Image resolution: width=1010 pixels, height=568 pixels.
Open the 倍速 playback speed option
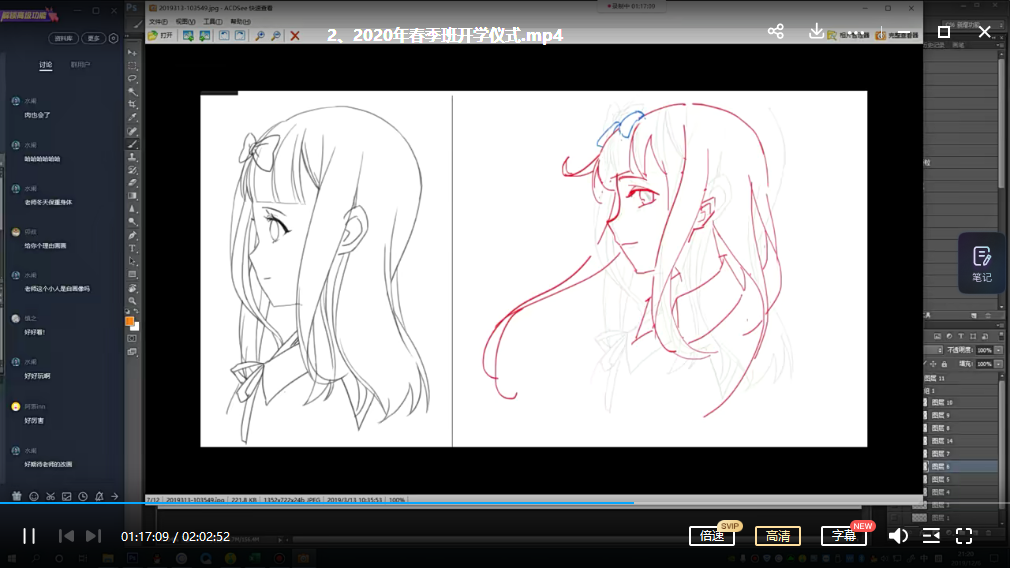coord(712,536)
